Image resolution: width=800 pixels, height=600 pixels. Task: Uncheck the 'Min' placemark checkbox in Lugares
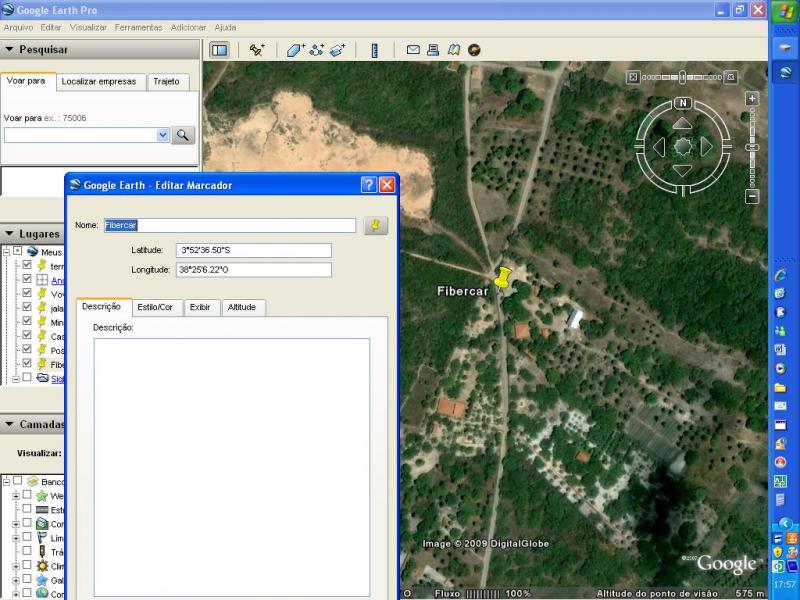pos(27,321)
